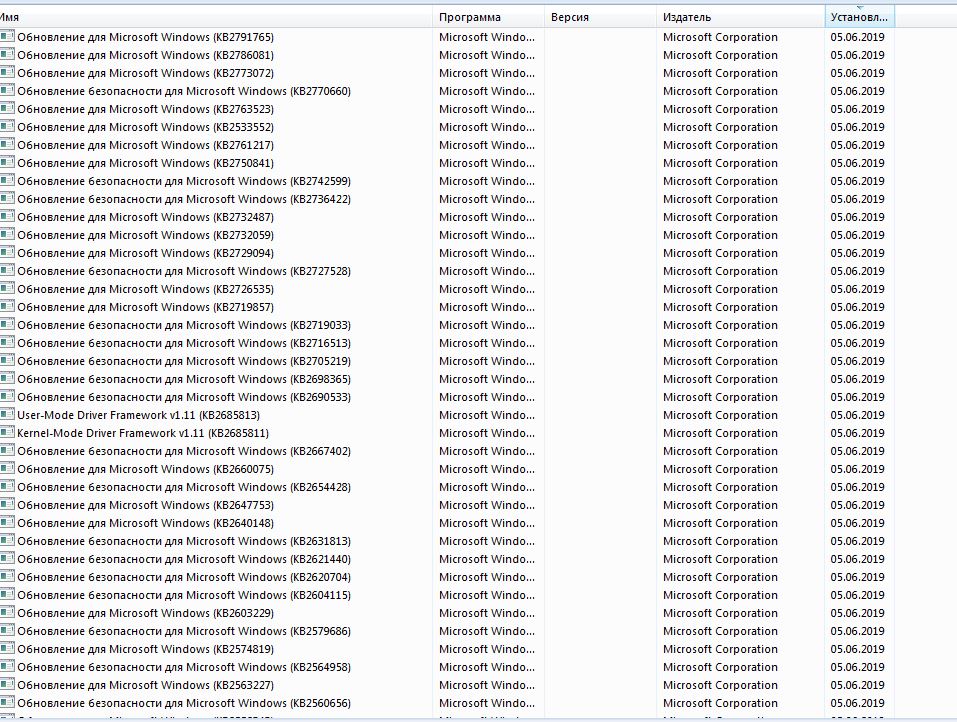Select security update name with KB2620704
The height and width of the screenshot is (722, 957).
[184, 577]
